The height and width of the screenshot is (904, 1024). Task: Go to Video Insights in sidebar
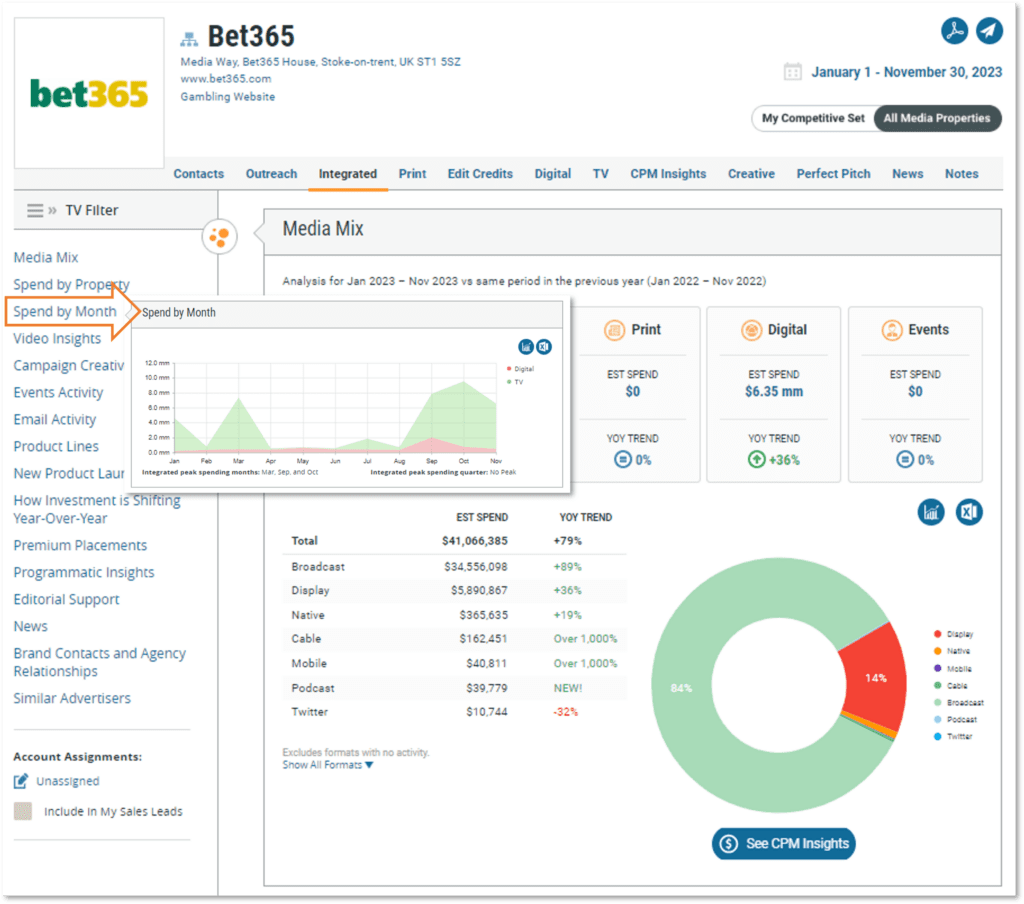tap(57, 338)
